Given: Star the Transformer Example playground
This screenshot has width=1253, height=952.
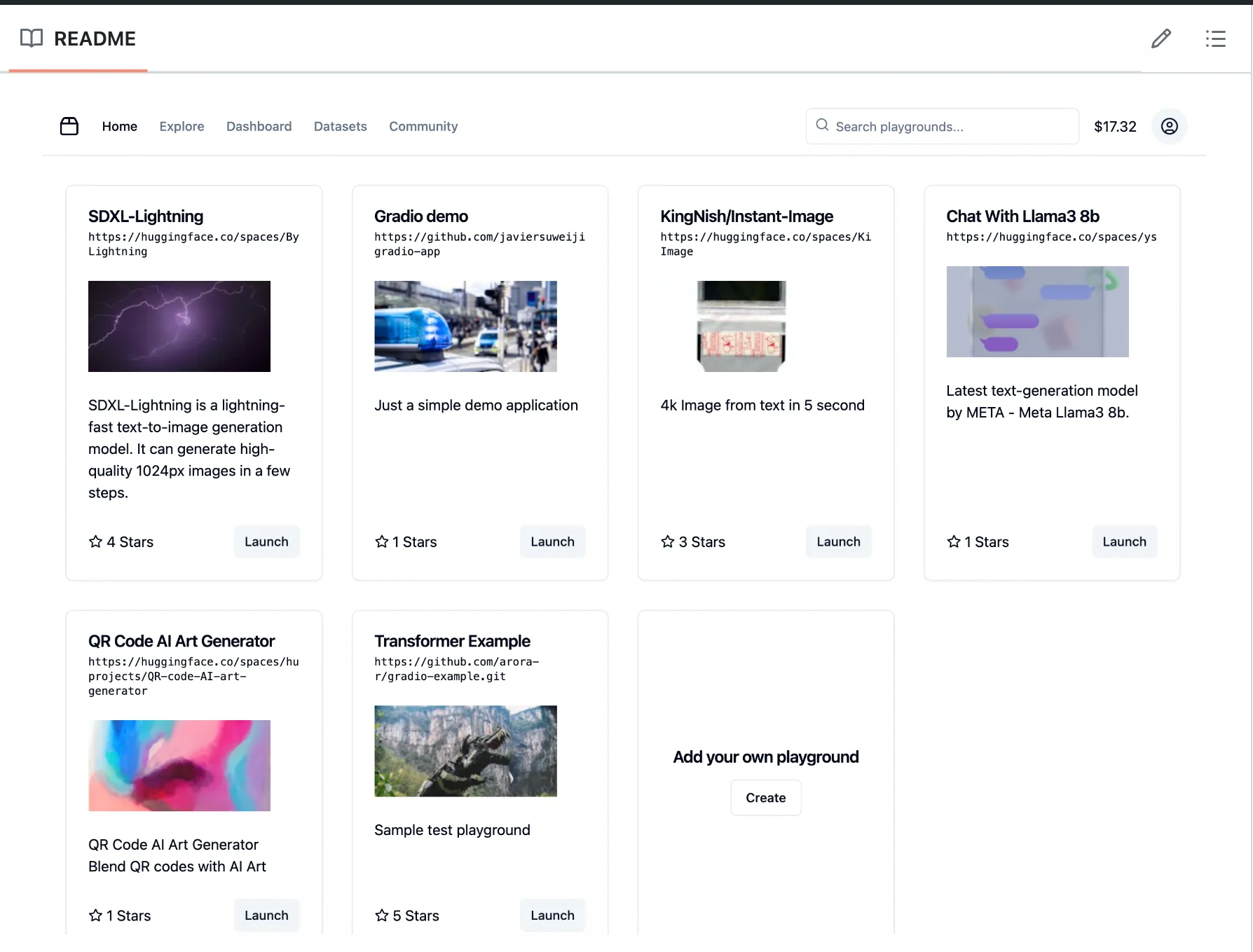Looking at the screenshot, I should click(382, 915).
